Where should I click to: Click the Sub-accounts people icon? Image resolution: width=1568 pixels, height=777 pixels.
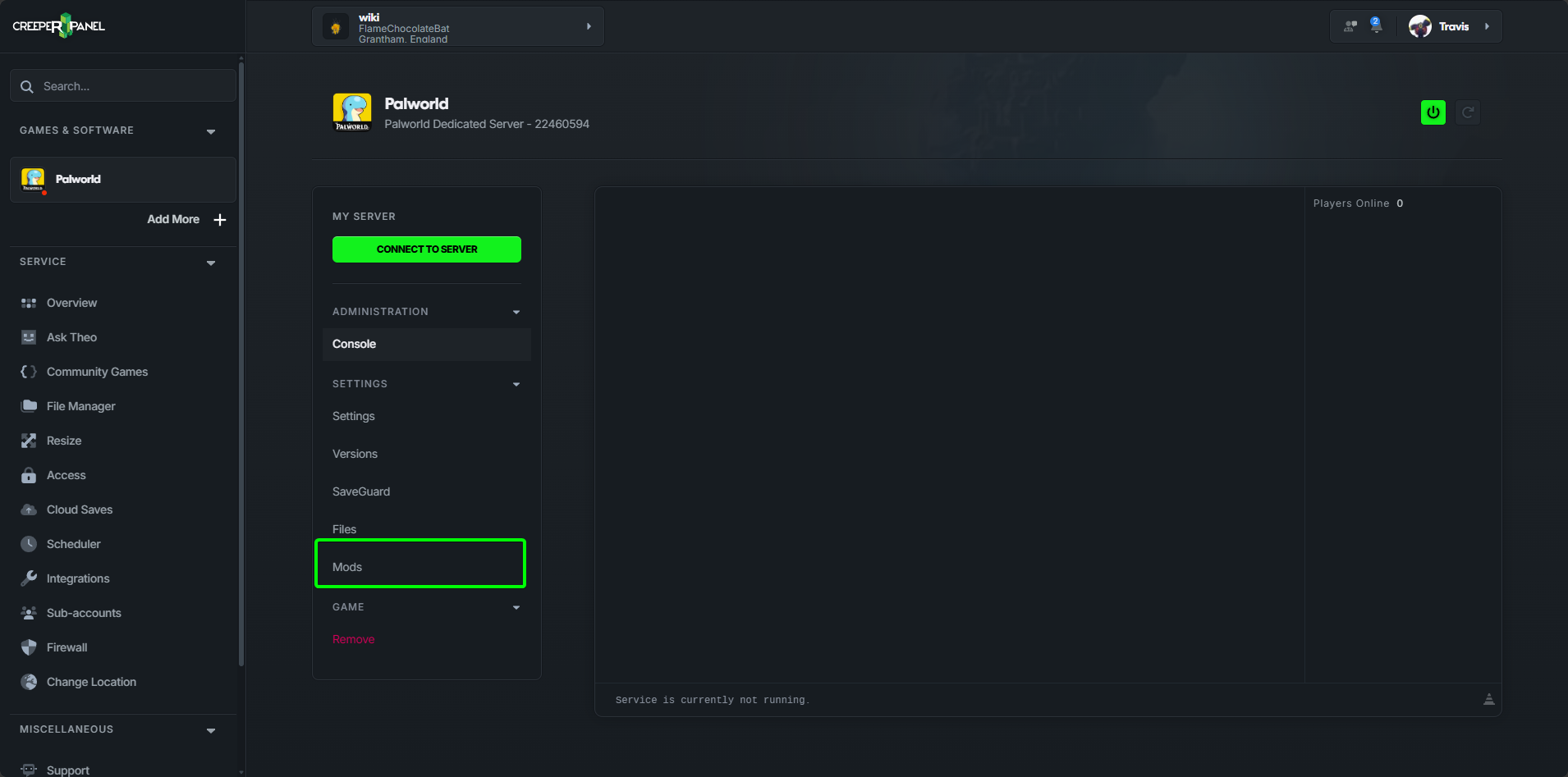(x=29, y=613)
